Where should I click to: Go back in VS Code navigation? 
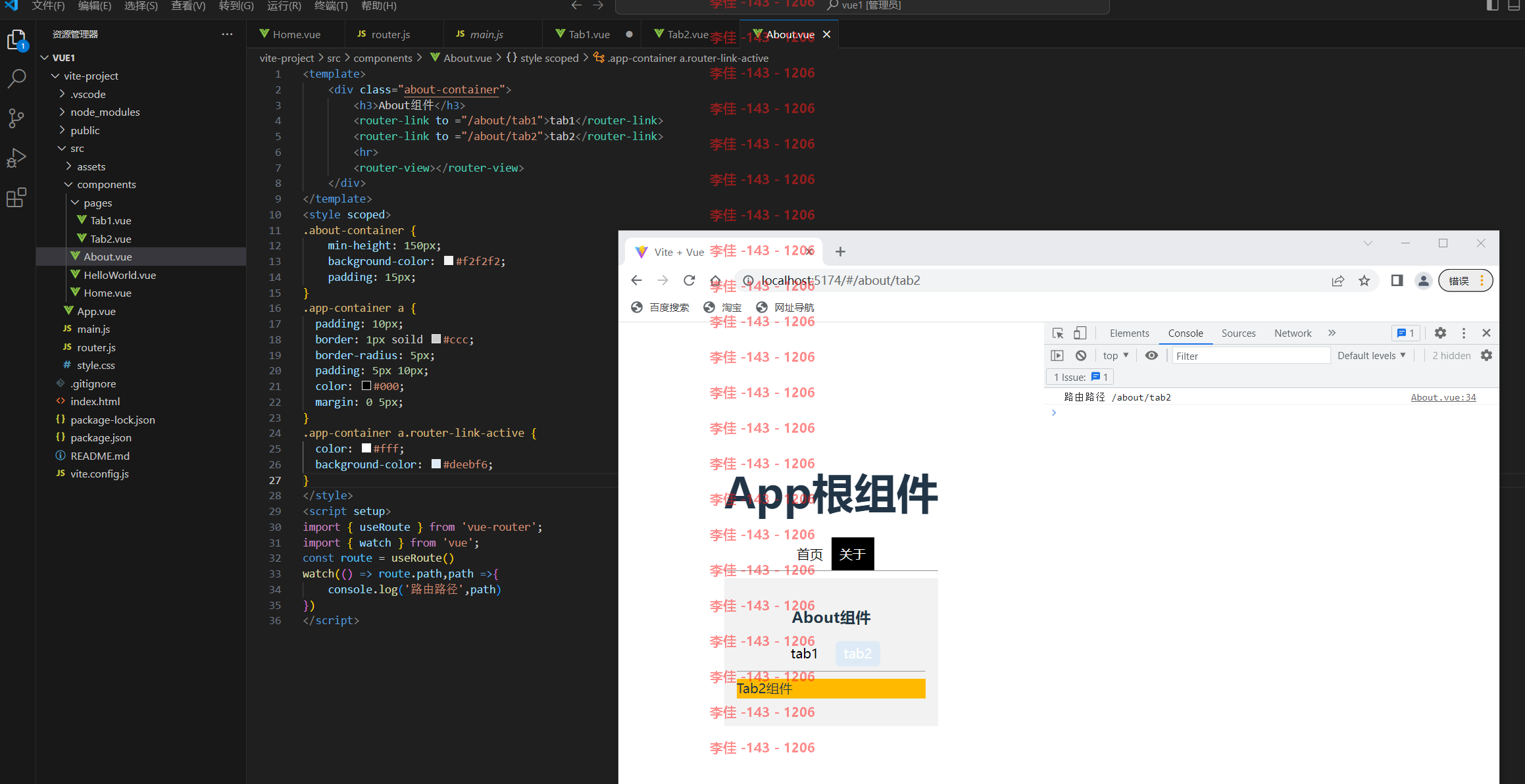coord(576,5)
